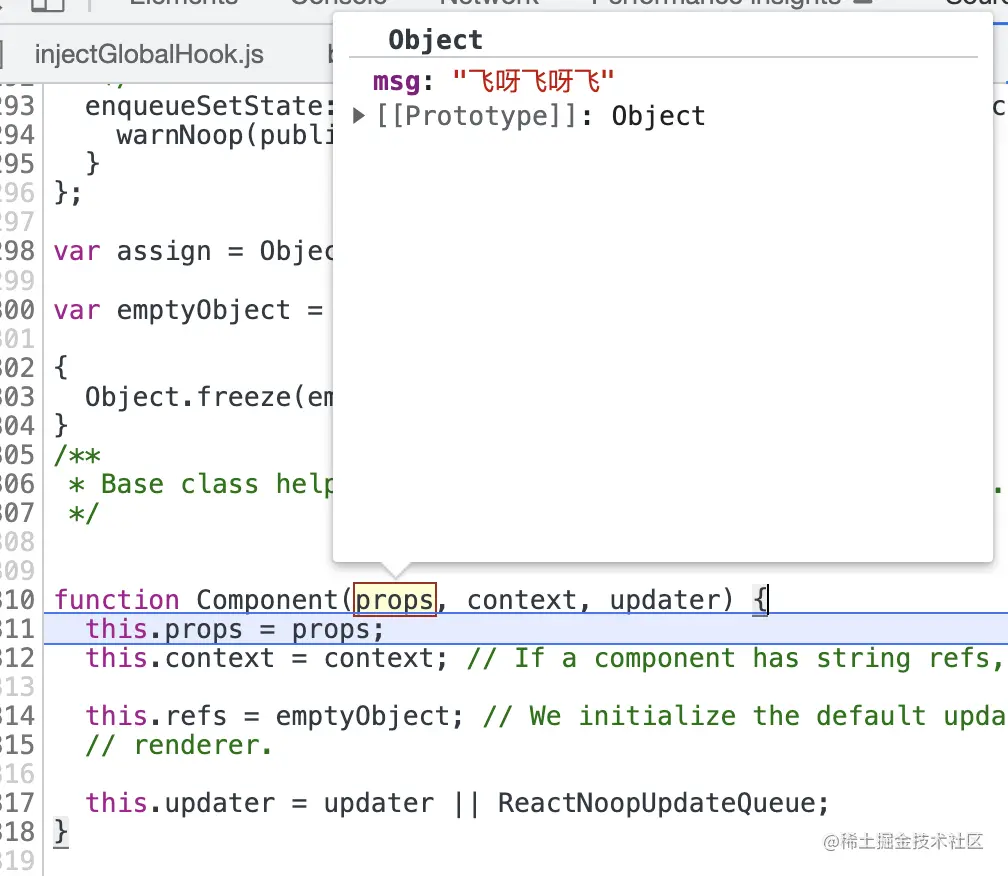This screenshot has height=876, width=1008.
Task: Toggle breakpoint on the var assign line gutter
Action: [x=17, y=251]
